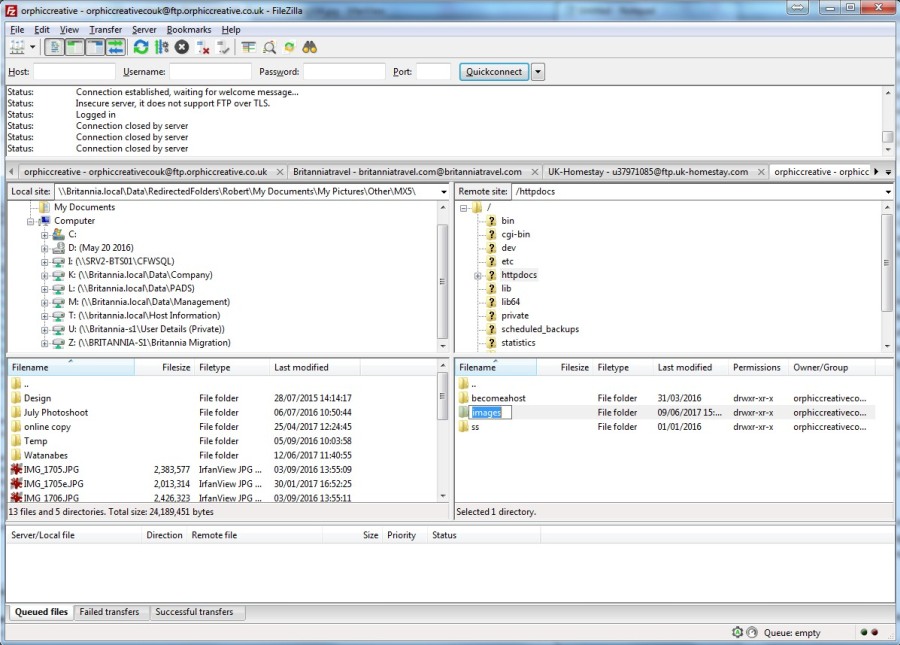Screen dimensions: 900x645
Task: Expand the D: (May 20 2016) drive
Action: tap(44, 248)
